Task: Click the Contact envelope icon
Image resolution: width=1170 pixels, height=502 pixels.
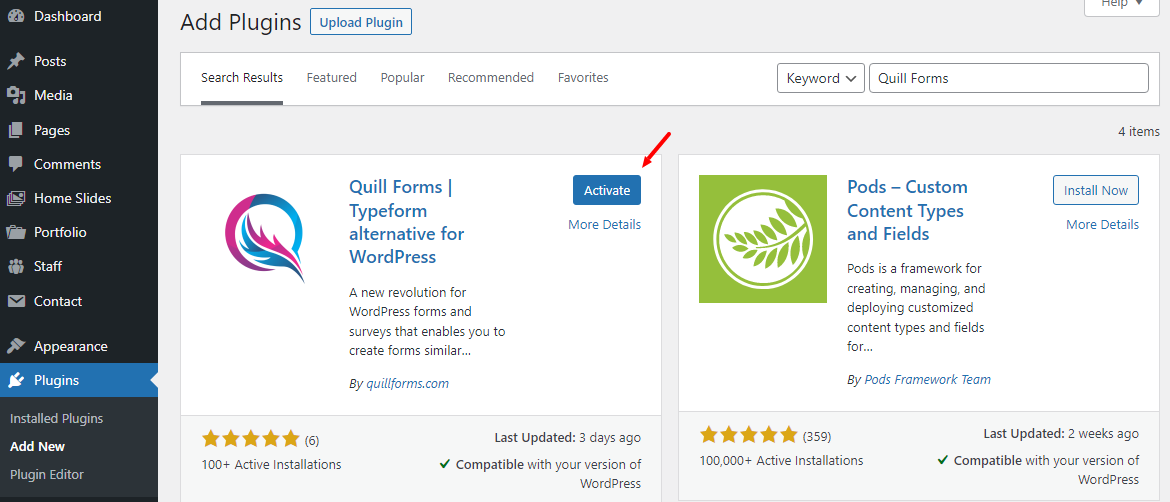Action: (16, 301)
